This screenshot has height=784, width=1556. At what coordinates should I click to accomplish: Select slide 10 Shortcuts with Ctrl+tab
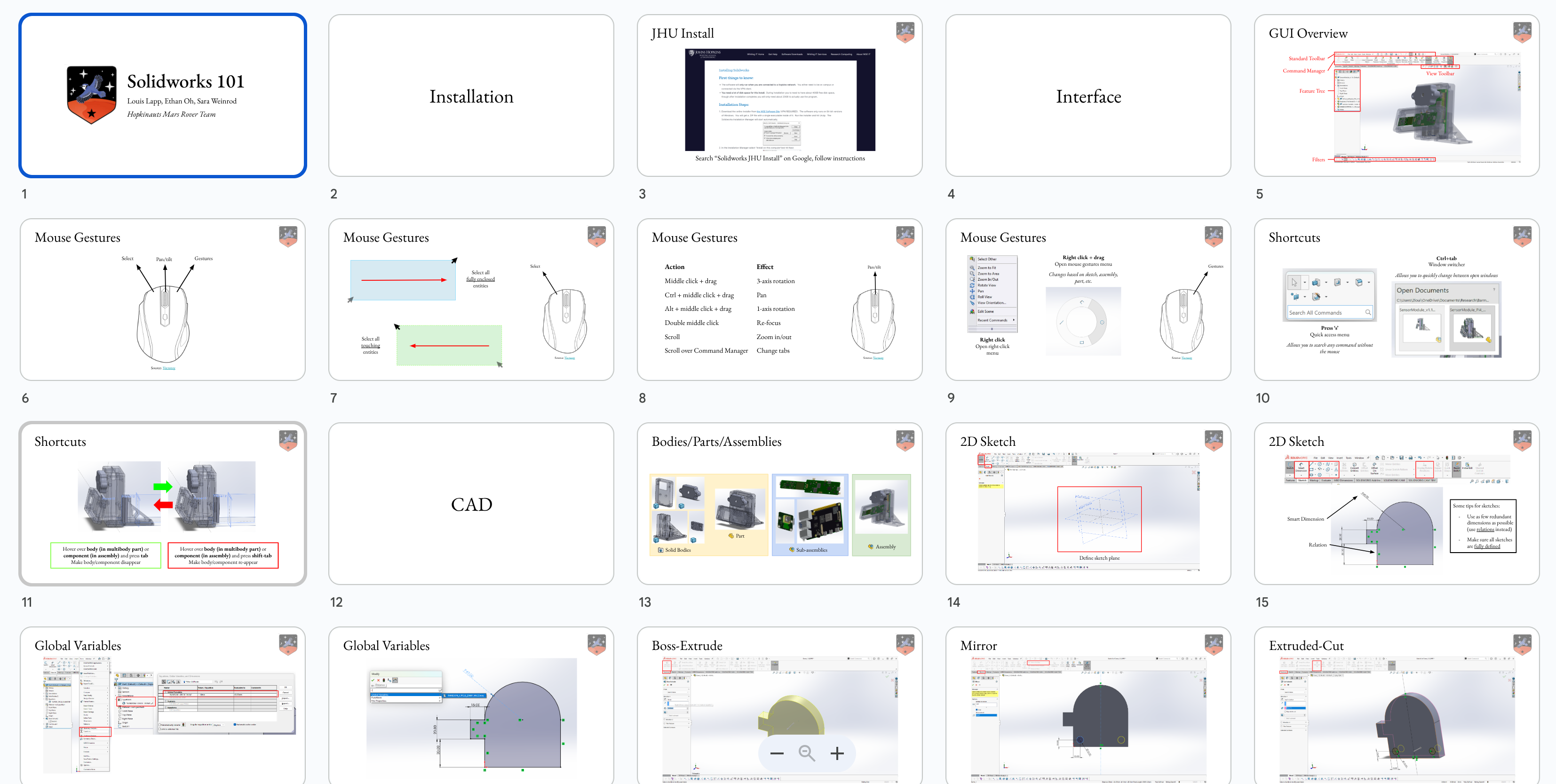coord(1396,300)
